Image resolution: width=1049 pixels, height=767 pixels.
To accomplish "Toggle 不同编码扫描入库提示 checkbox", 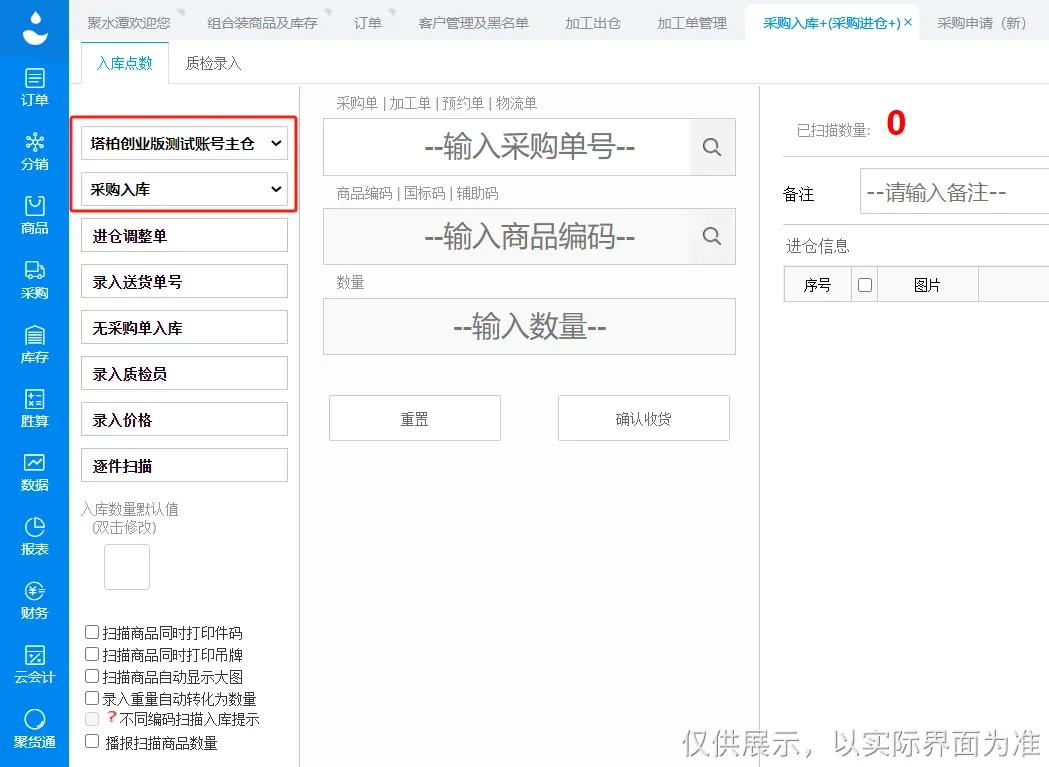I will [x=92, y=719].
